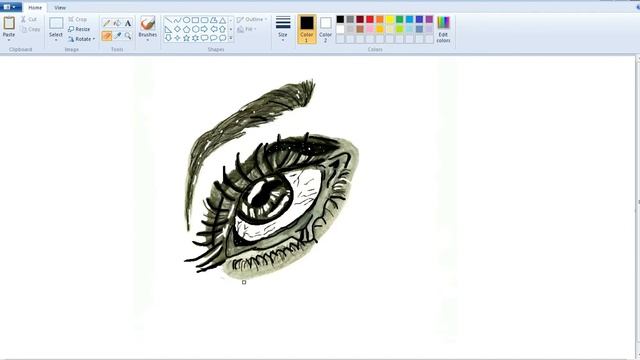The width and height of the screenshot is (640, 360).
Task: Open the Paint application menu button
Action: coord(11,7)
